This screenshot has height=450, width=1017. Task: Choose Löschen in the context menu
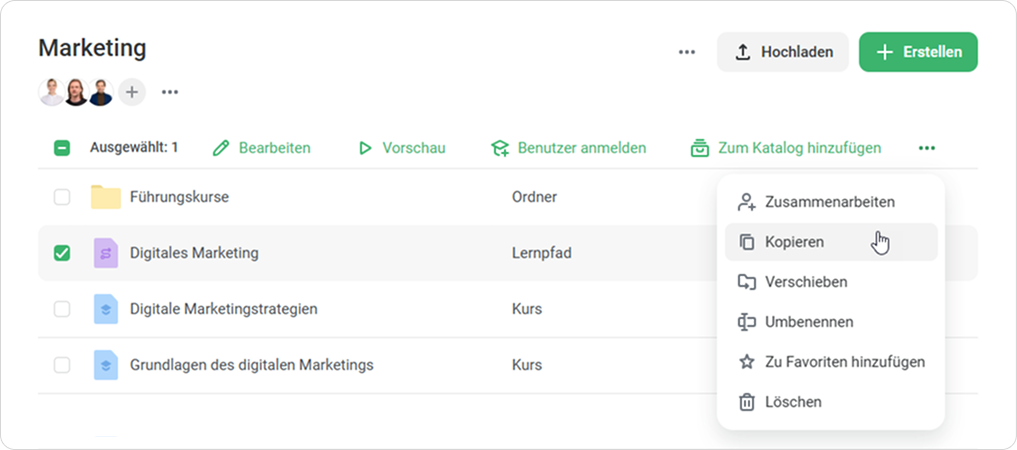[x=793, y=402]
